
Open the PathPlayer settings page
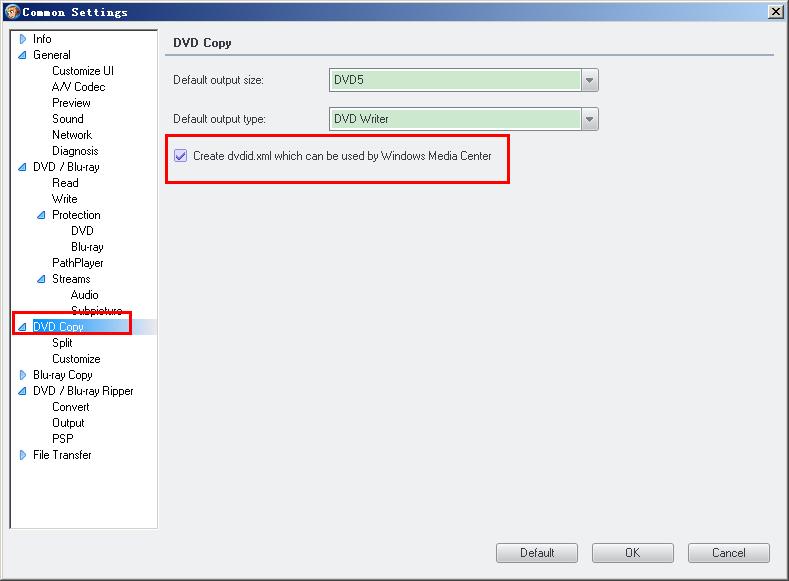click(77, 263)
